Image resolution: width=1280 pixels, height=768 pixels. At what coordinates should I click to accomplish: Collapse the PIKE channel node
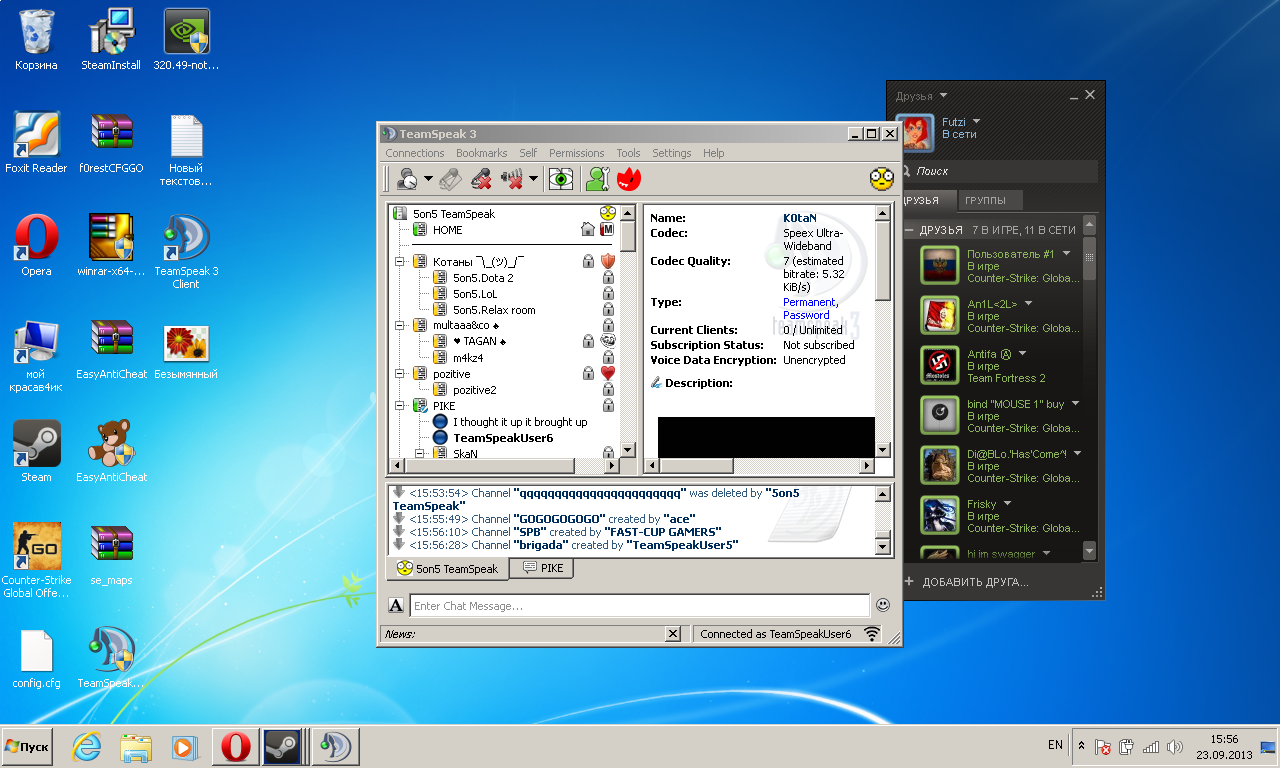point(400,406)
